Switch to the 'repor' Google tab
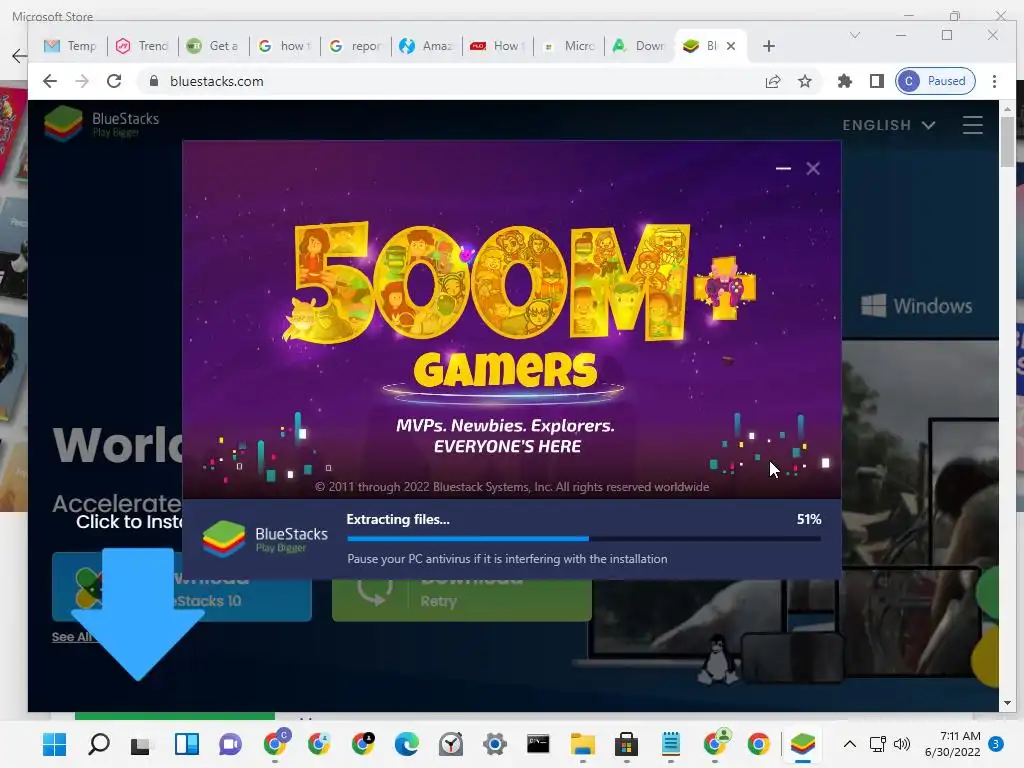The image size is (1024, 768). tap(356, 46)
